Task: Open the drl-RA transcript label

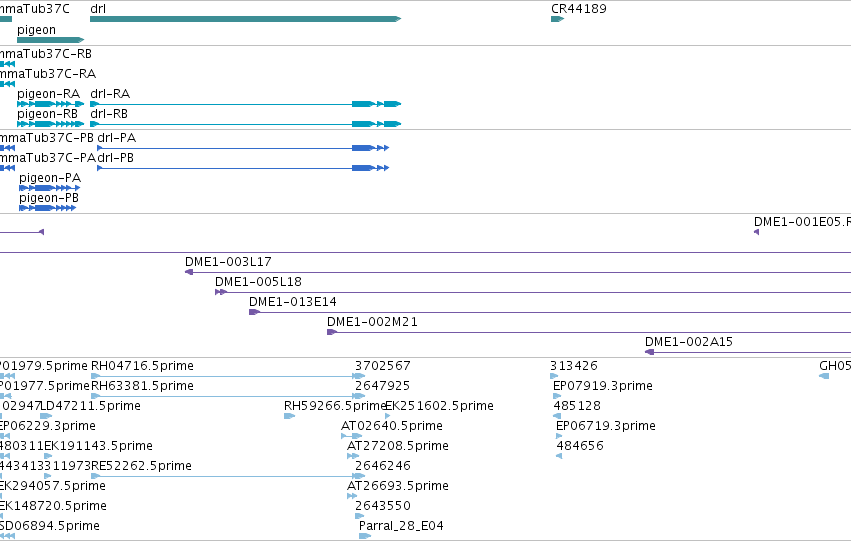Action: 110,94
